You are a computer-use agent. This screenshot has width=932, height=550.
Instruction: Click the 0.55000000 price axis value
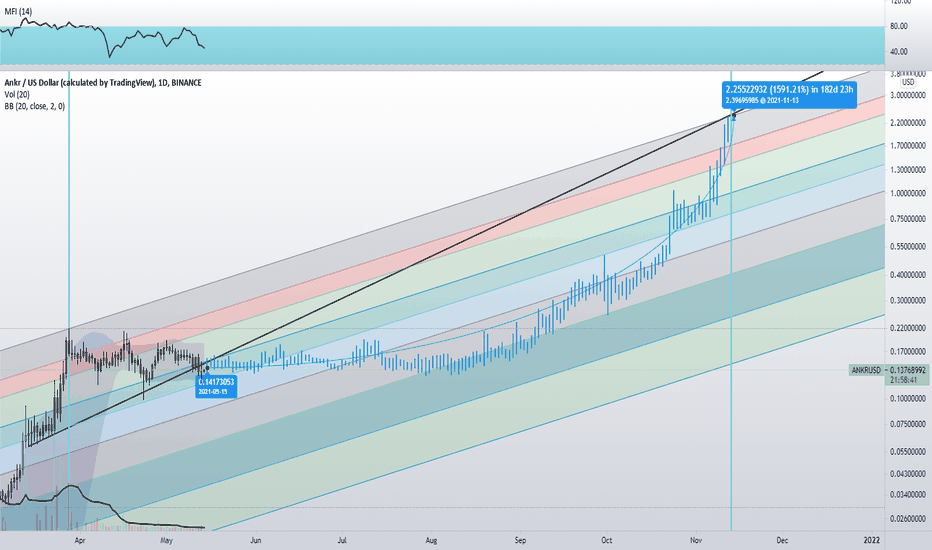click(908, 246)
